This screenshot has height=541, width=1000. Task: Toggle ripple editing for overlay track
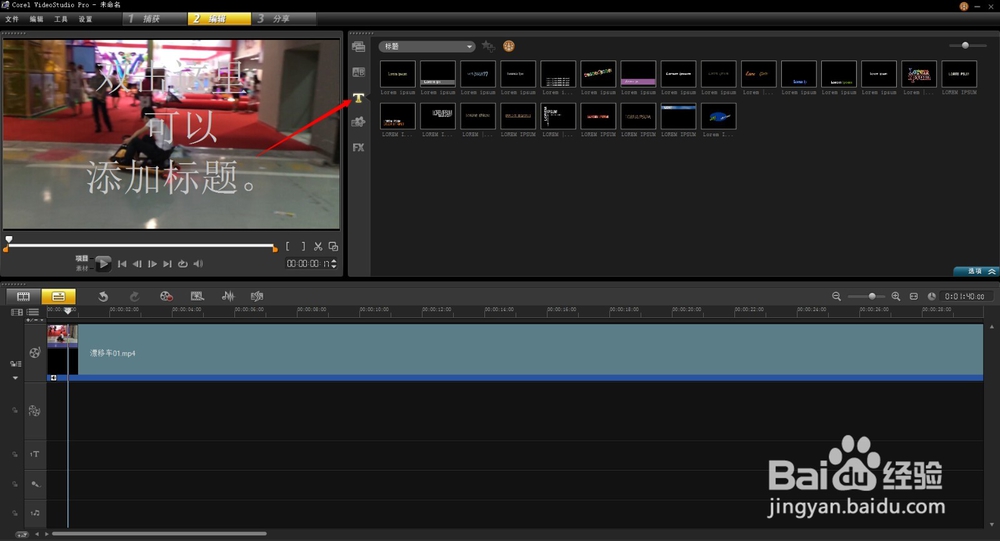tap(15, 411)
